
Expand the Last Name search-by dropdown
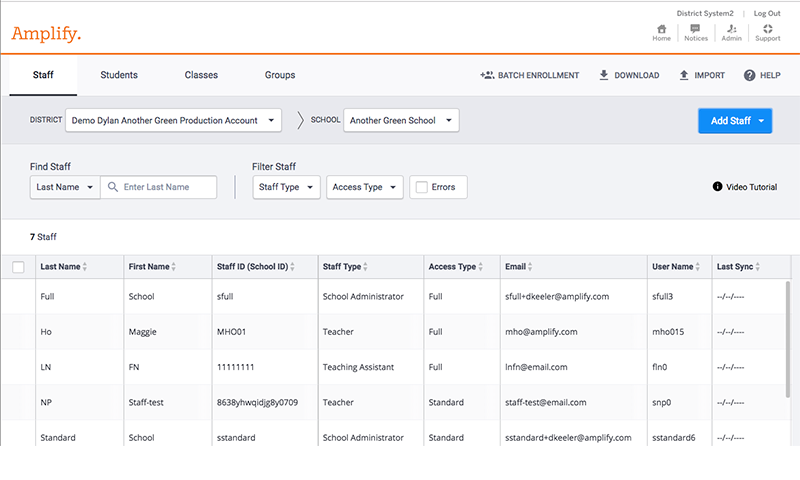(65, 187)
